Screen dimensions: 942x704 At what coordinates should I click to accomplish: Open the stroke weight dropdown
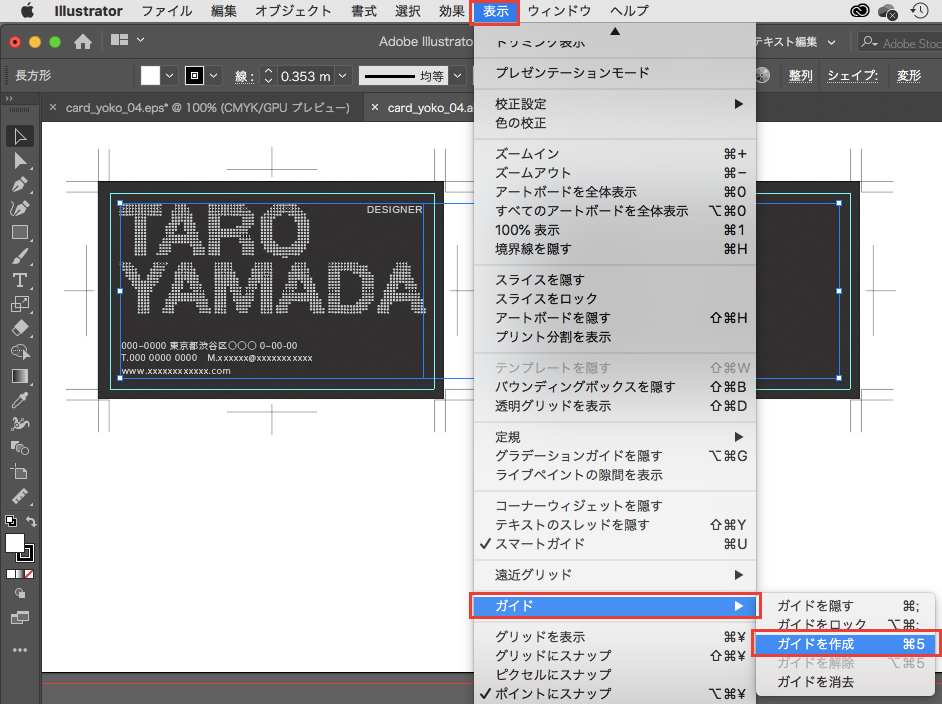[343, 76]
